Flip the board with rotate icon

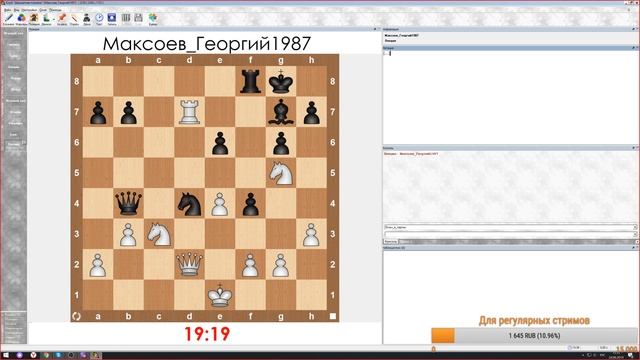76,316
